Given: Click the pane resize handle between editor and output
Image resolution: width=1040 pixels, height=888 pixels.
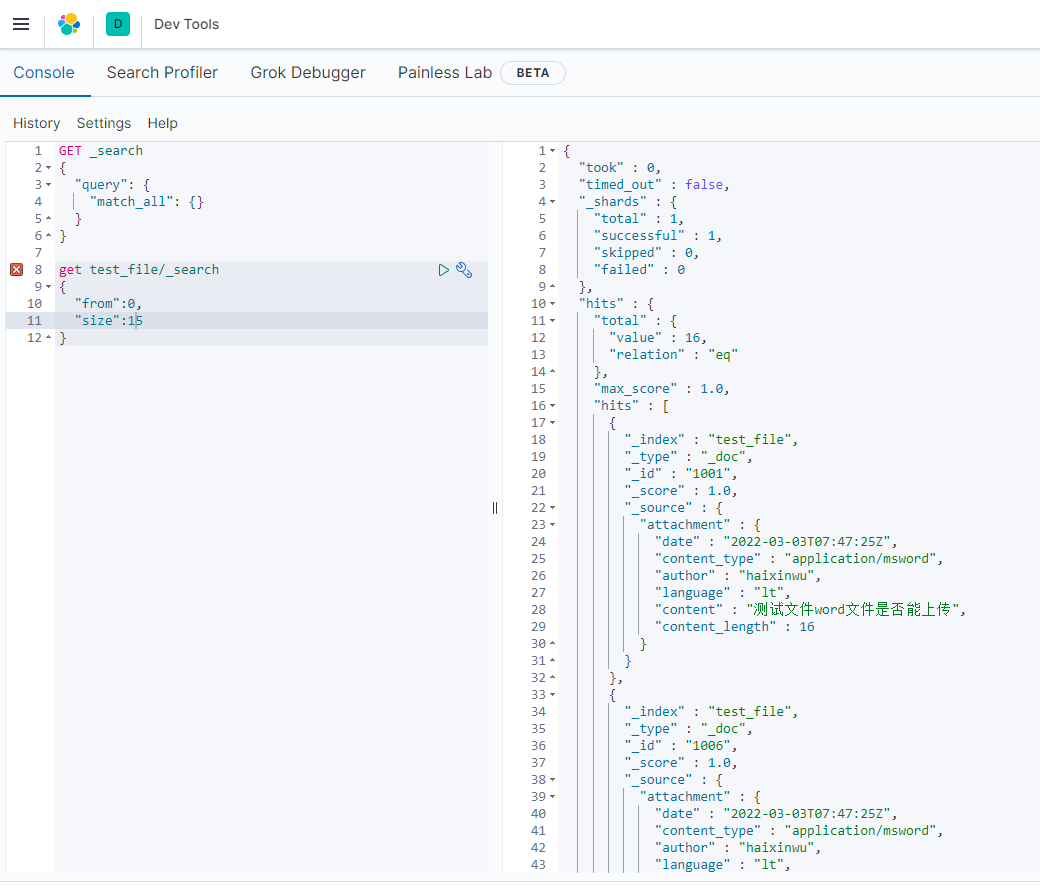Looking at the screenshot, I should [x=495, y=508].
